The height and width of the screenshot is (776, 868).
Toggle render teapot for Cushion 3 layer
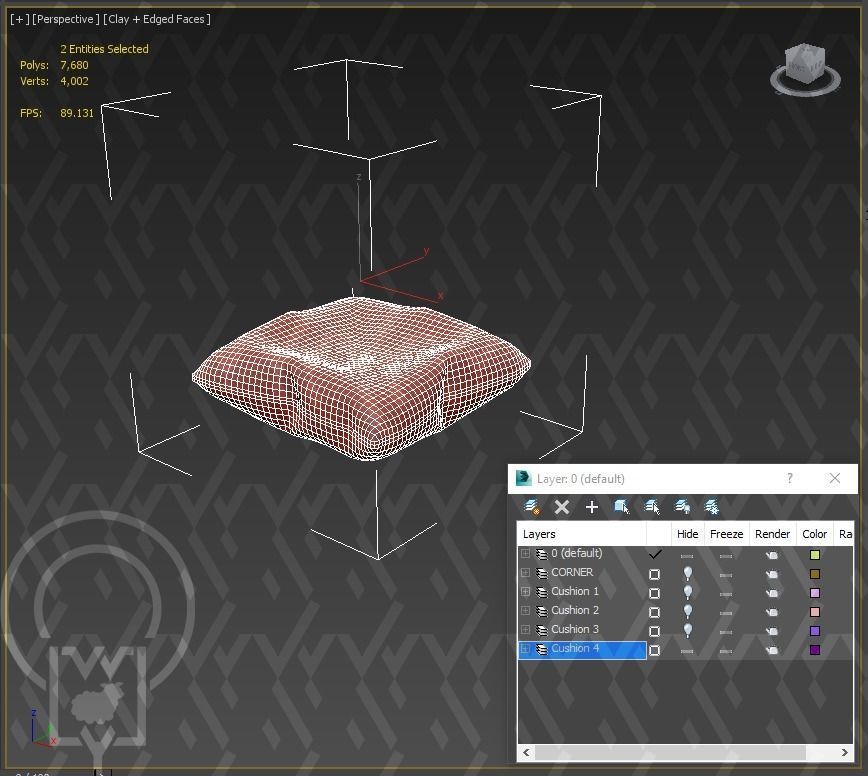(772, 632)
